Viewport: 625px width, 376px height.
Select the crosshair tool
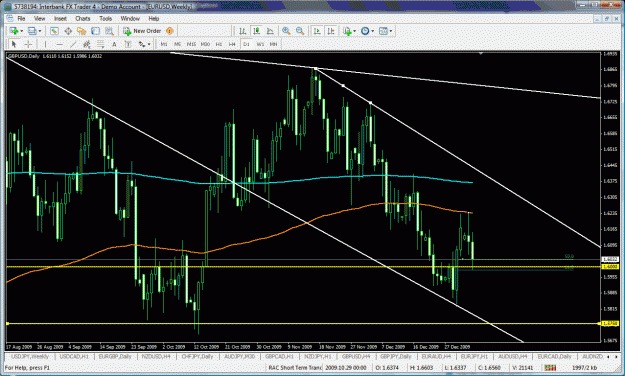[28, 44]
